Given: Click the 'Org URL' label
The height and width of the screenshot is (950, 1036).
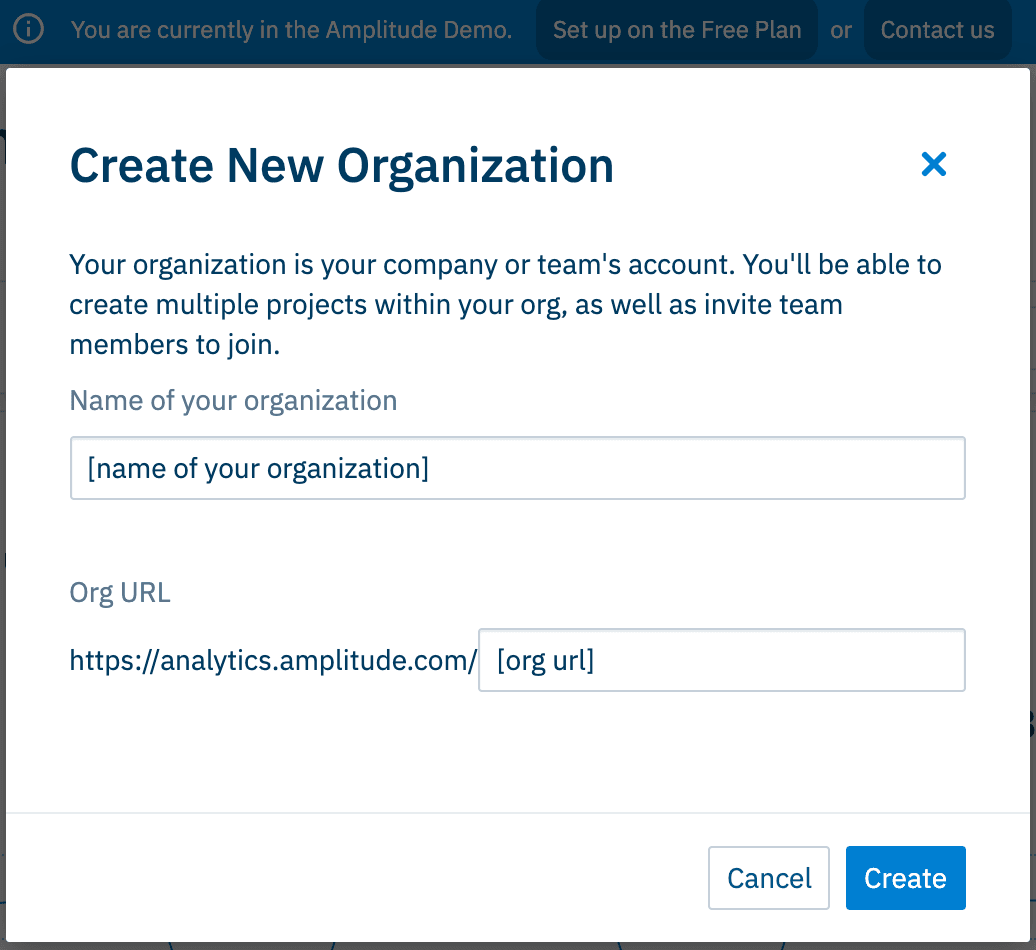Looking at the screenshot, I should click(120, 593).
